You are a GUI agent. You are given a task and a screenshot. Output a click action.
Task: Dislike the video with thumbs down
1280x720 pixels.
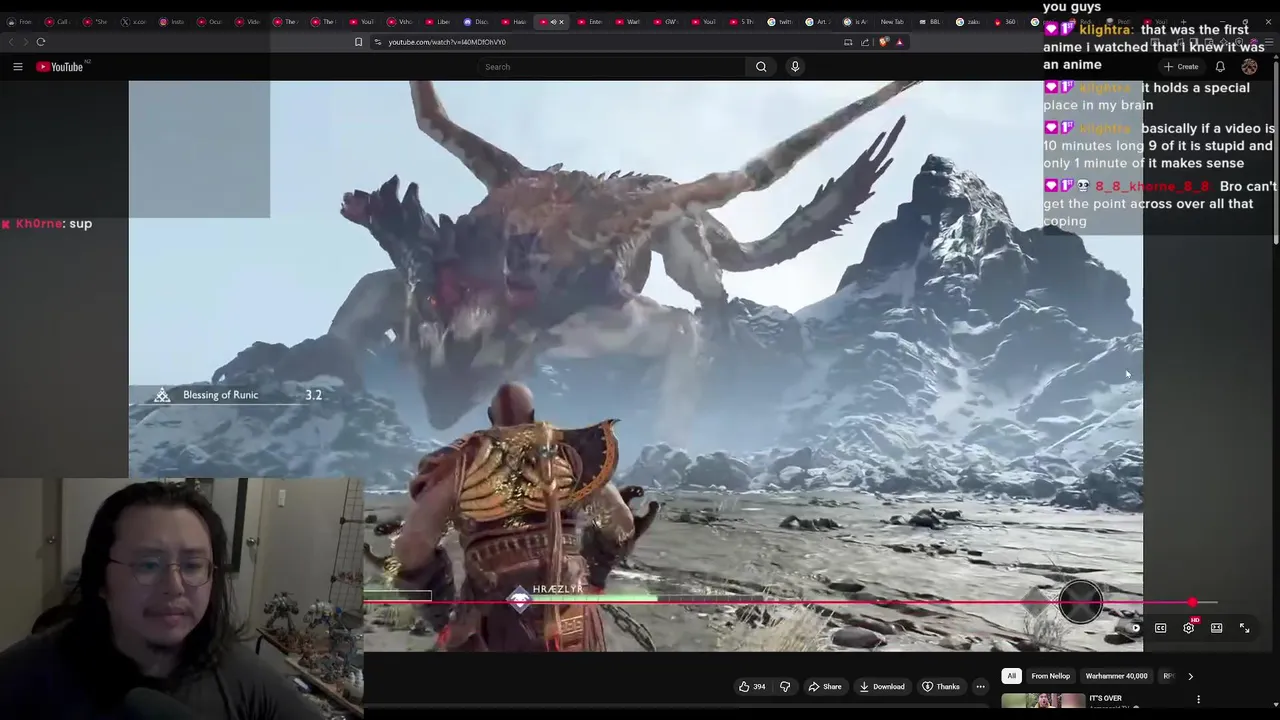point(785,687)
